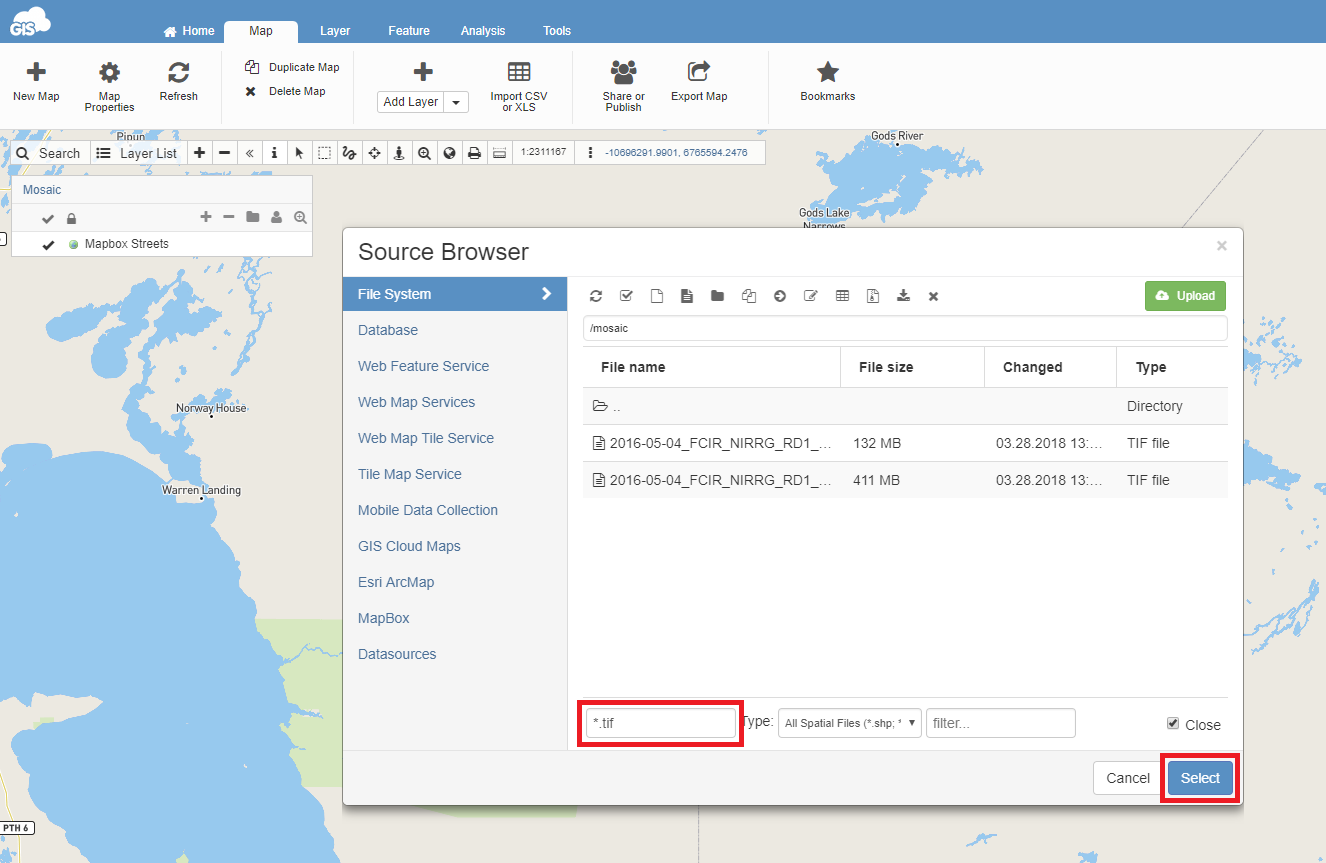Open Bookmarks star icon

pos(828,72)
